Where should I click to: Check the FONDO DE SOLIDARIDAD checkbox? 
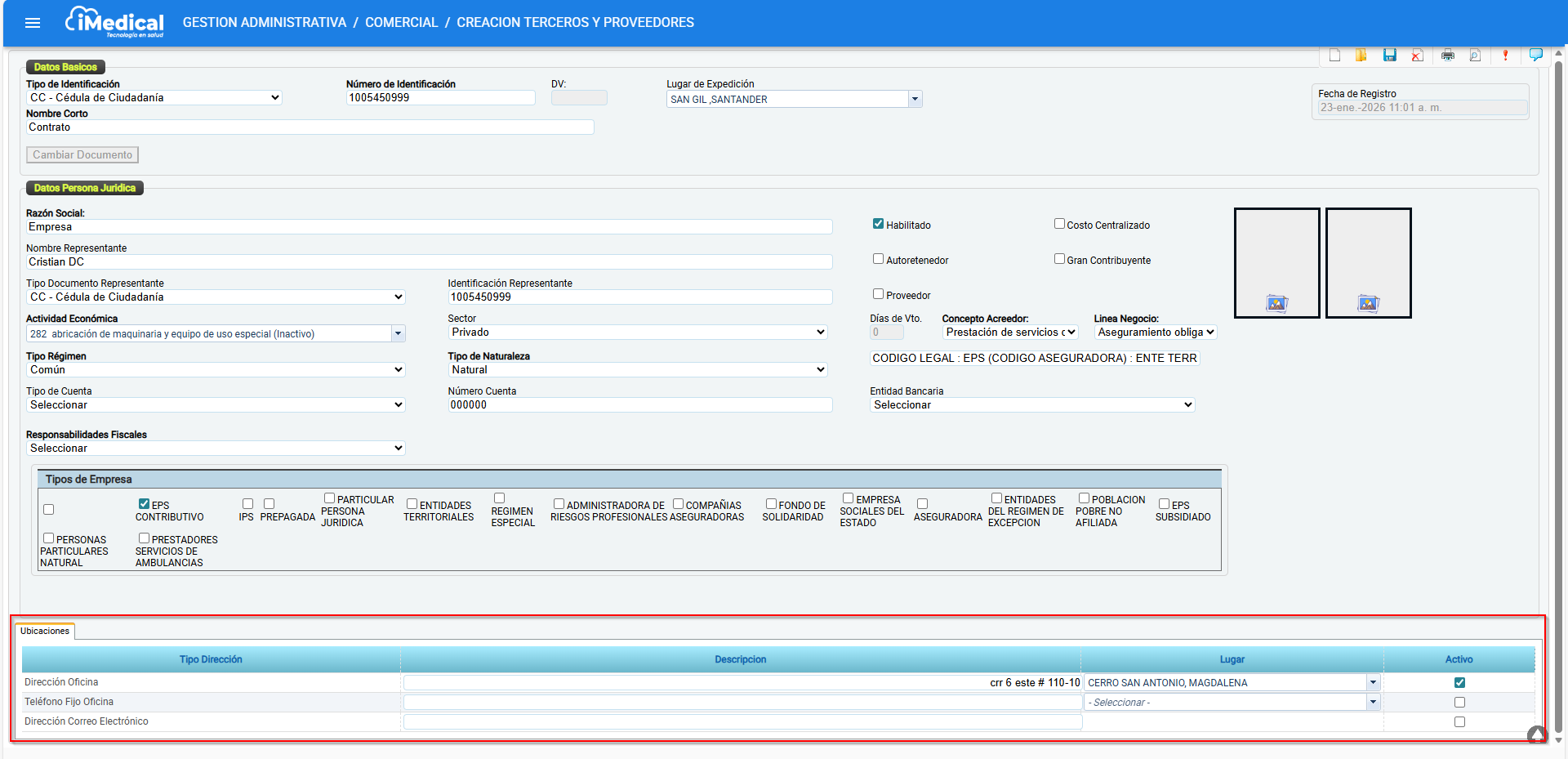(x=771, y=504)
